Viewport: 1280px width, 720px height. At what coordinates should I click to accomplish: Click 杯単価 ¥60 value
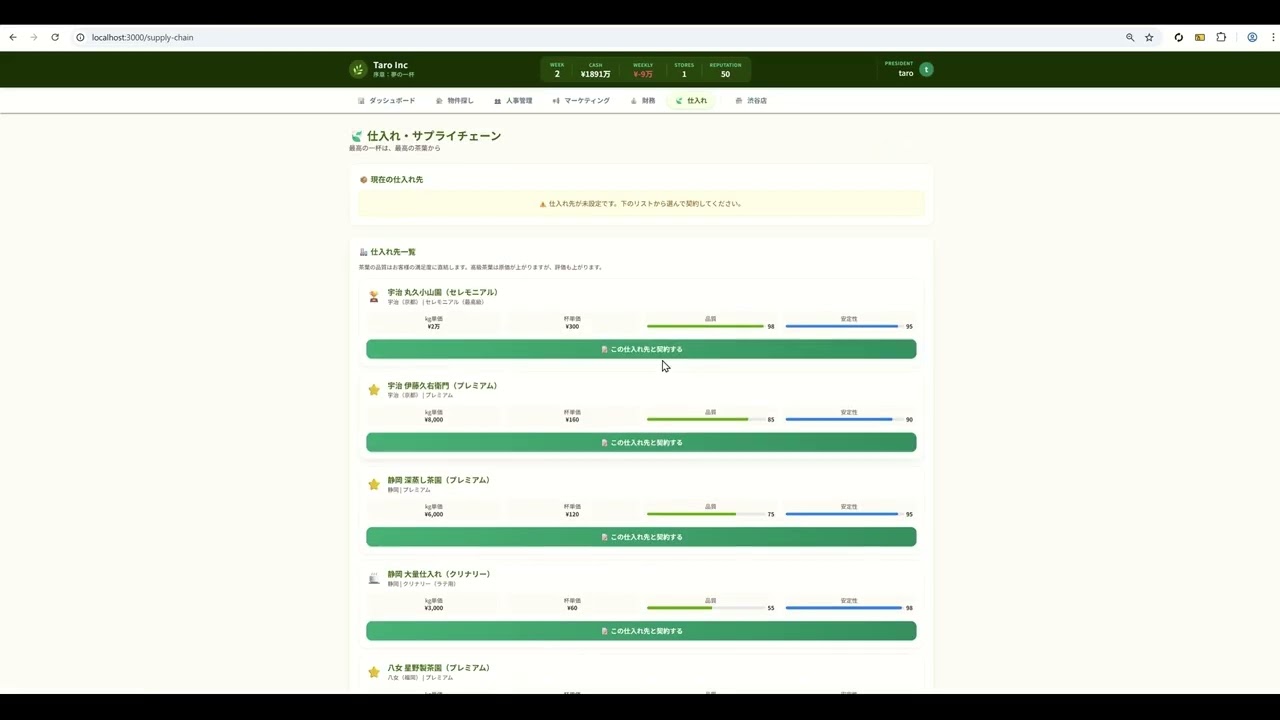coord(572,608)
